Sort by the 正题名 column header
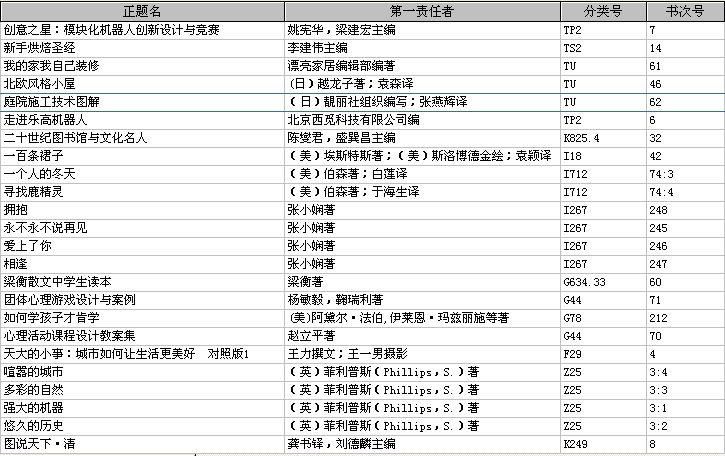The height and width of the screenshot is (456, 725). [142, 12]
